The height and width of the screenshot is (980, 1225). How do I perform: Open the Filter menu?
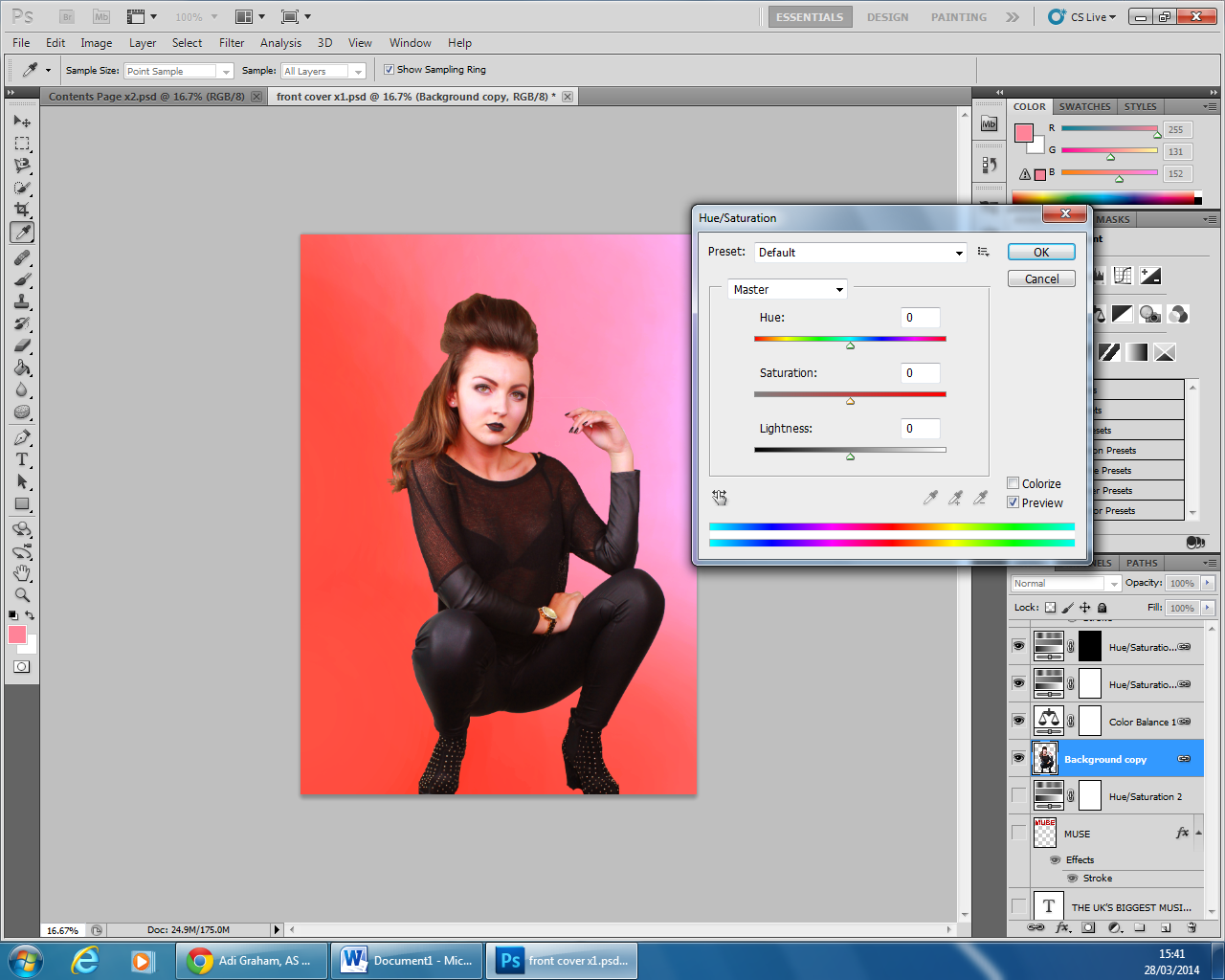click(232, 43)
